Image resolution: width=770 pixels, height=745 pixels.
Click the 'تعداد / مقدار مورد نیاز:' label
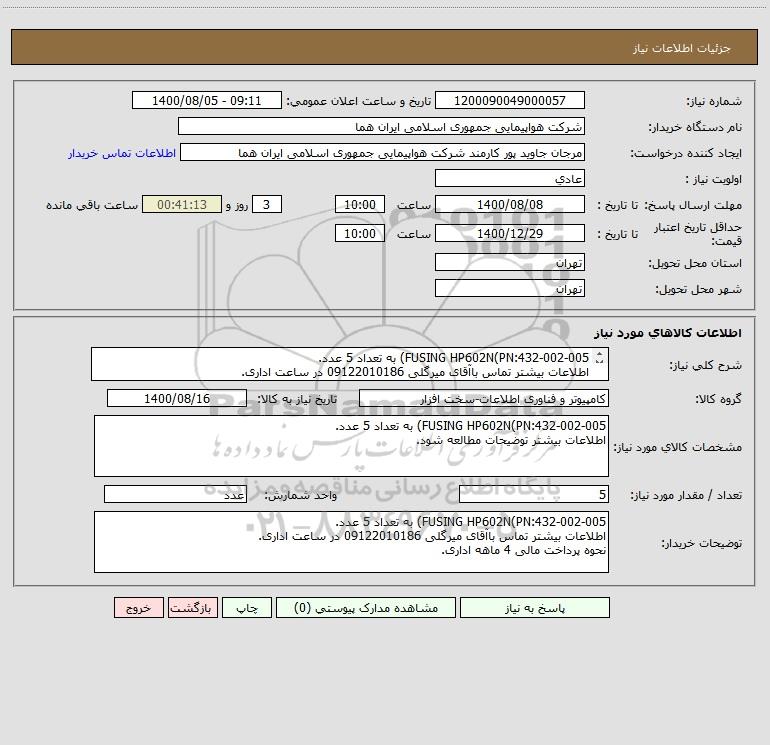tap(686, 495)
